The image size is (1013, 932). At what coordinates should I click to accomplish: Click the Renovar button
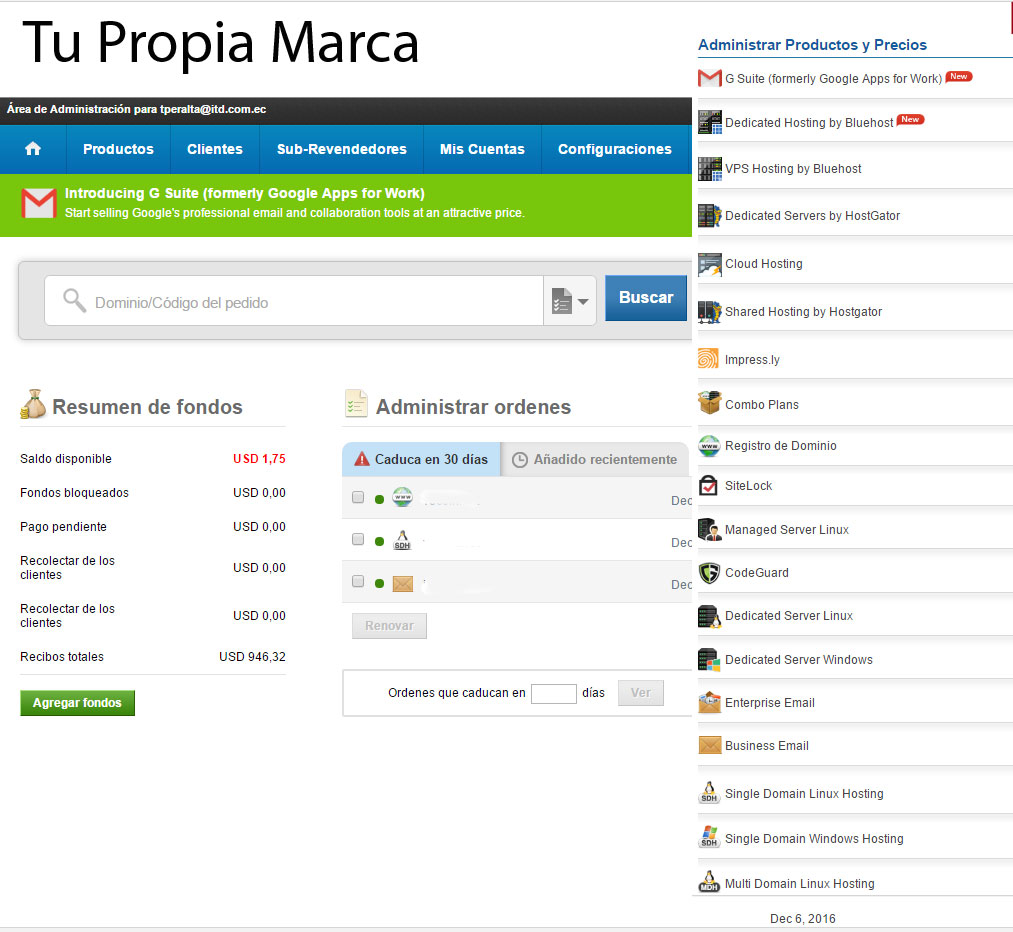pos(390,626)
